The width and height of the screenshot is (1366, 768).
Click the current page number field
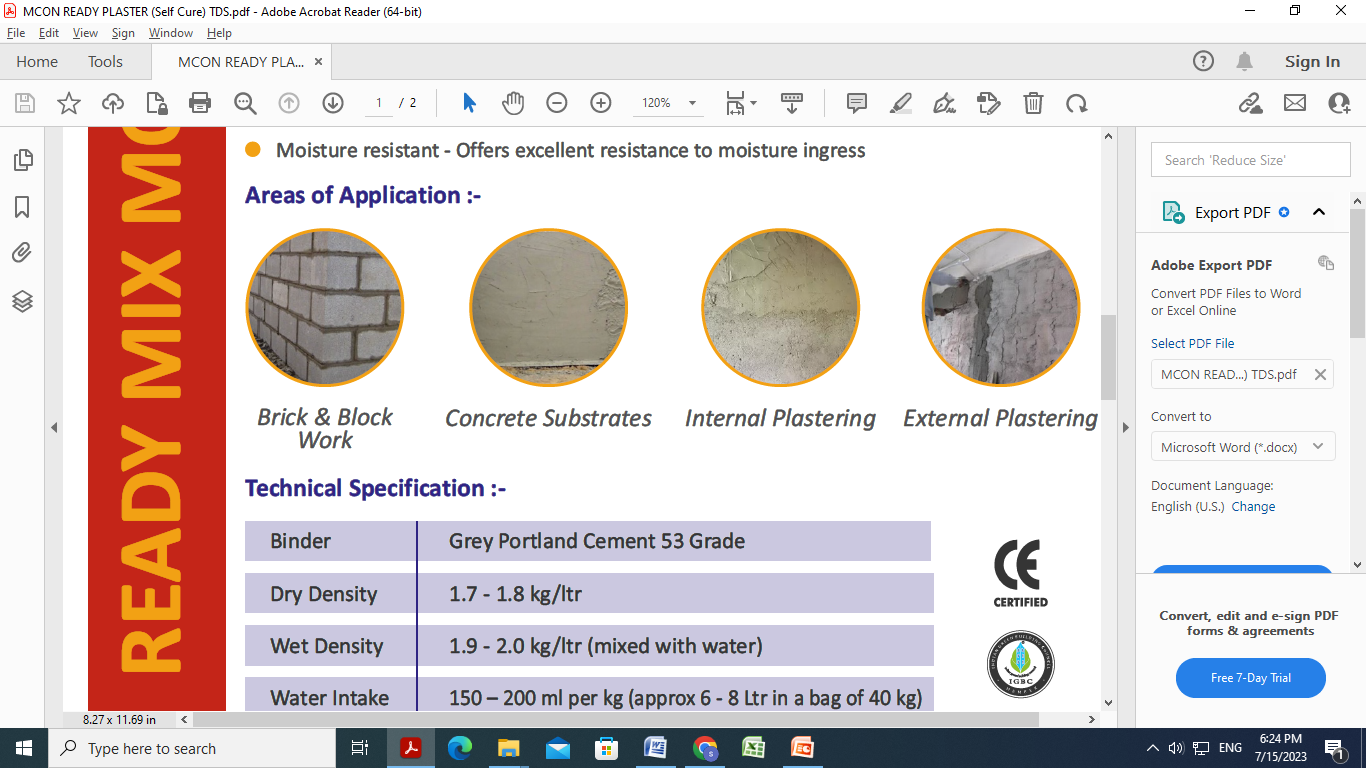pyautogui.click(x=379, y=103)
